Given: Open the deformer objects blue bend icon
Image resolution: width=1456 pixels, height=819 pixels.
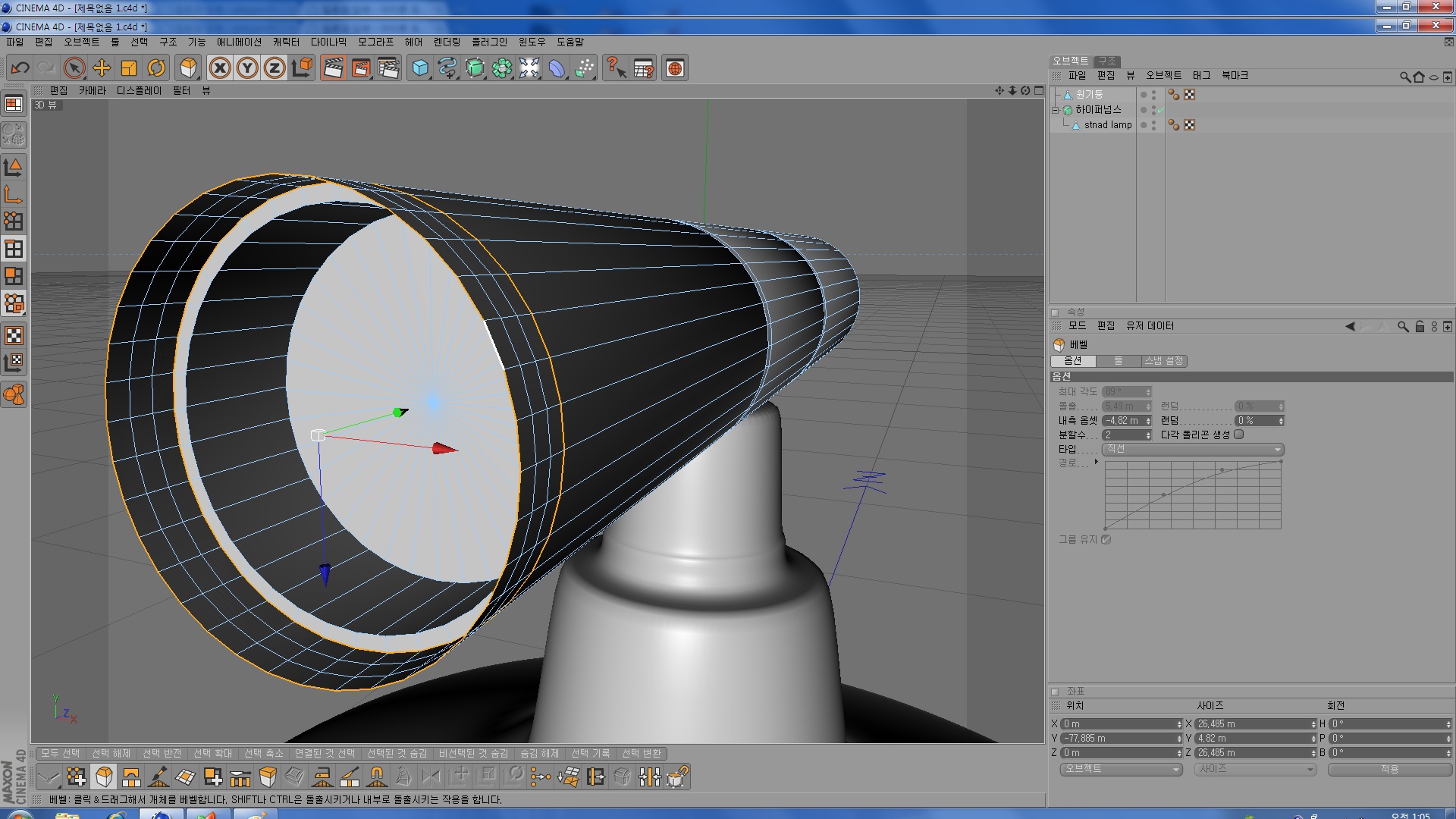Looking at the screenshot, I should pyautogui.click(x=557, y=68).
